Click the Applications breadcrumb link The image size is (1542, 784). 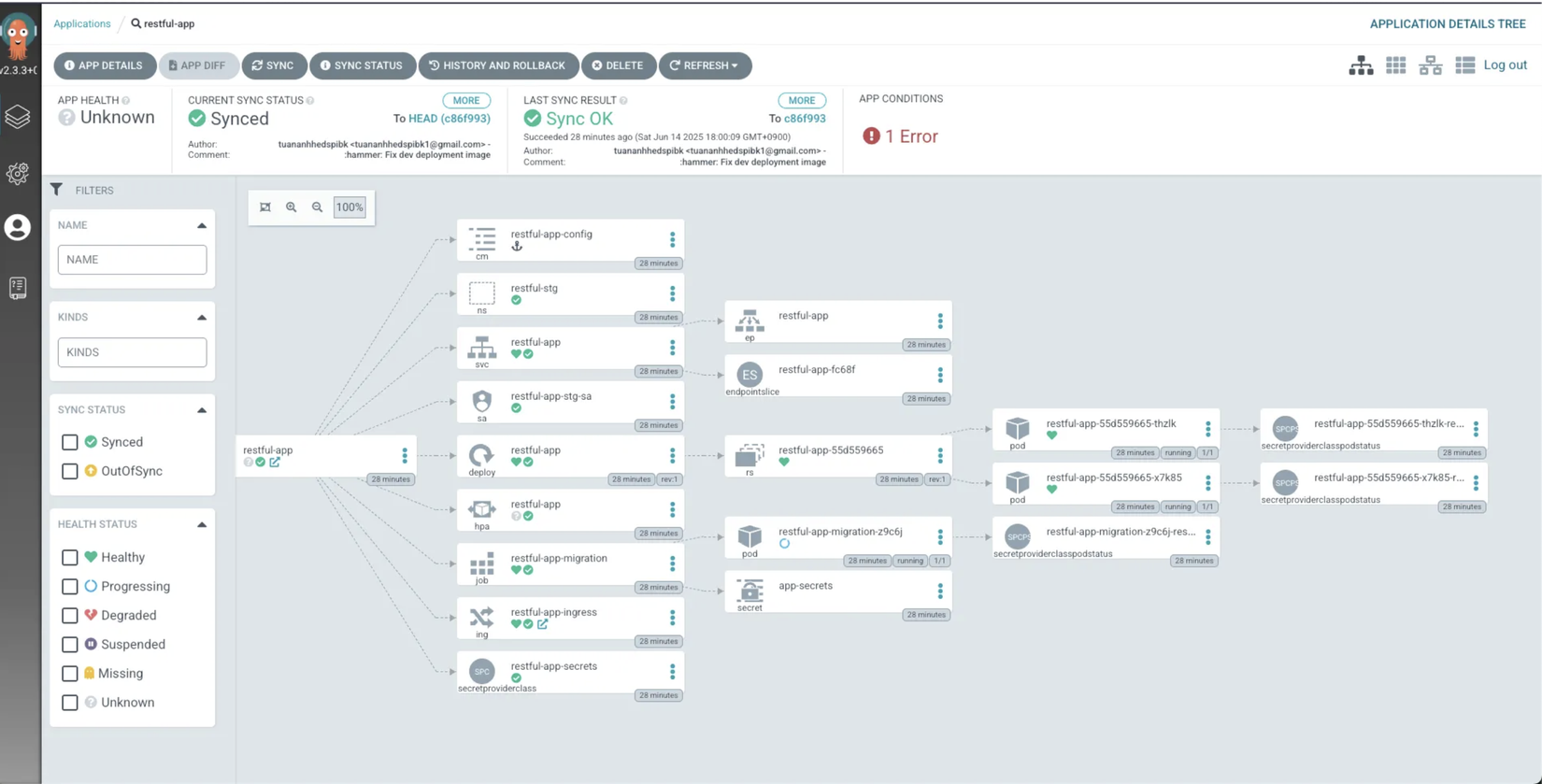(x=82, y=23)
